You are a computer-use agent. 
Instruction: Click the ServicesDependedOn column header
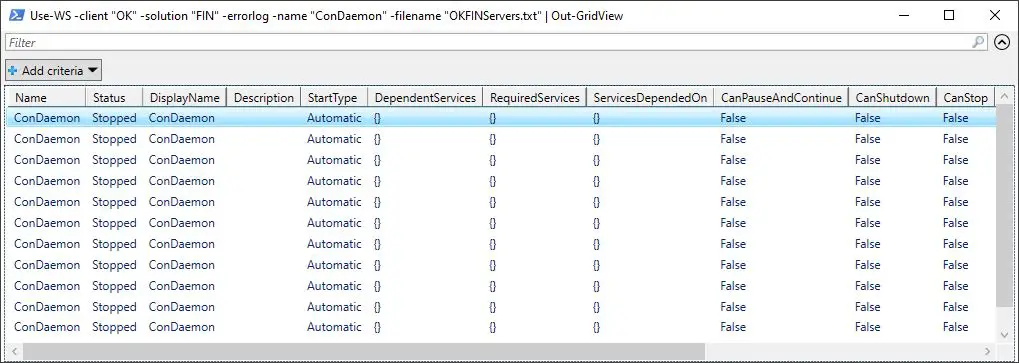[650, 97]
